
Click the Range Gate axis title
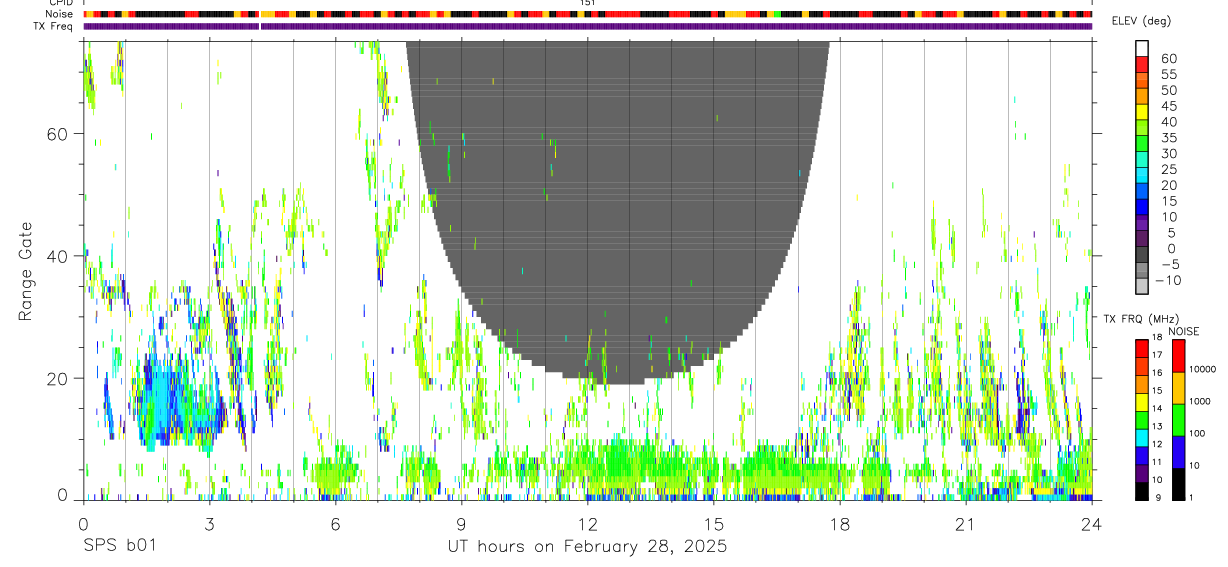pos(26,271)
